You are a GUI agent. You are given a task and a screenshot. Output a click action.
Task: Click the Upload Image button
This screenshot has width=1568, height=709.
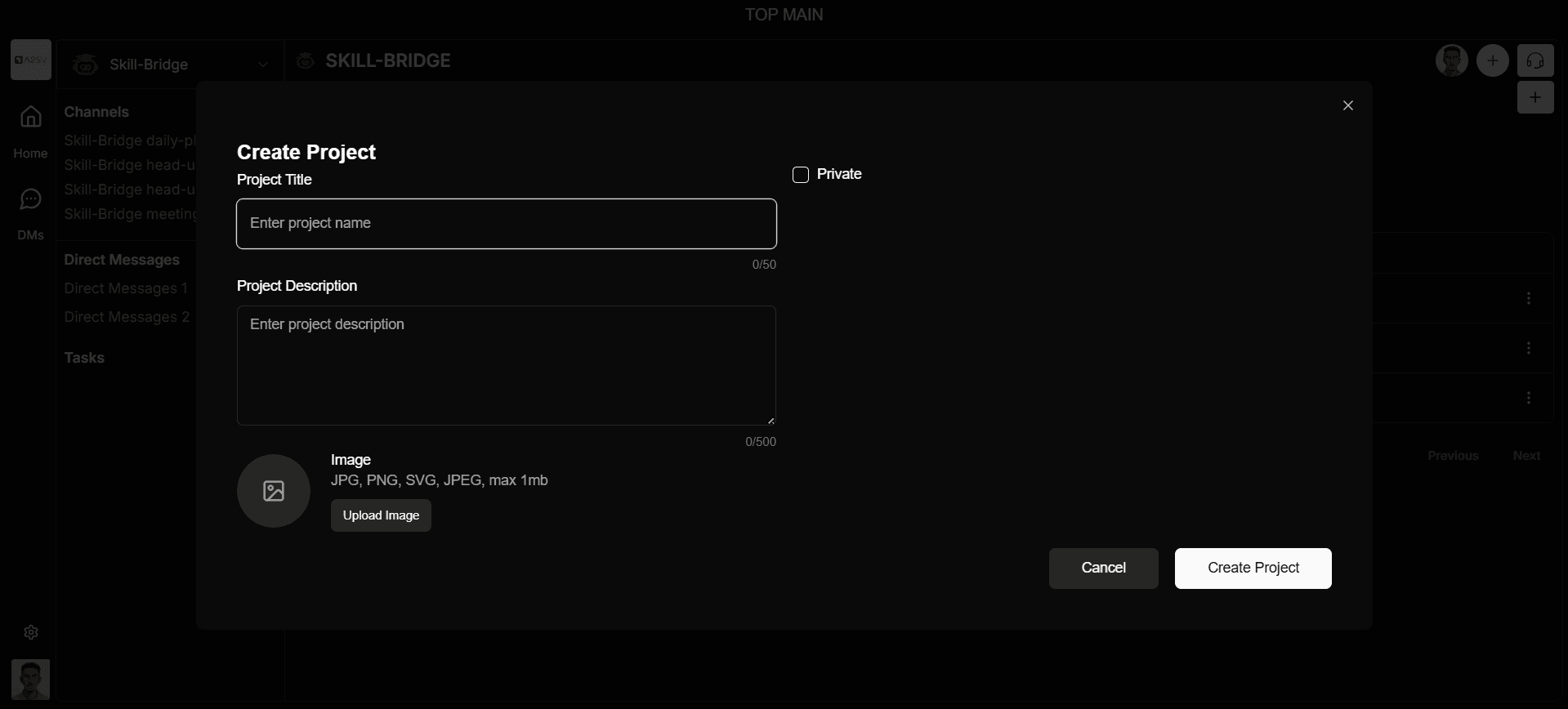click(x=381, y=515)
